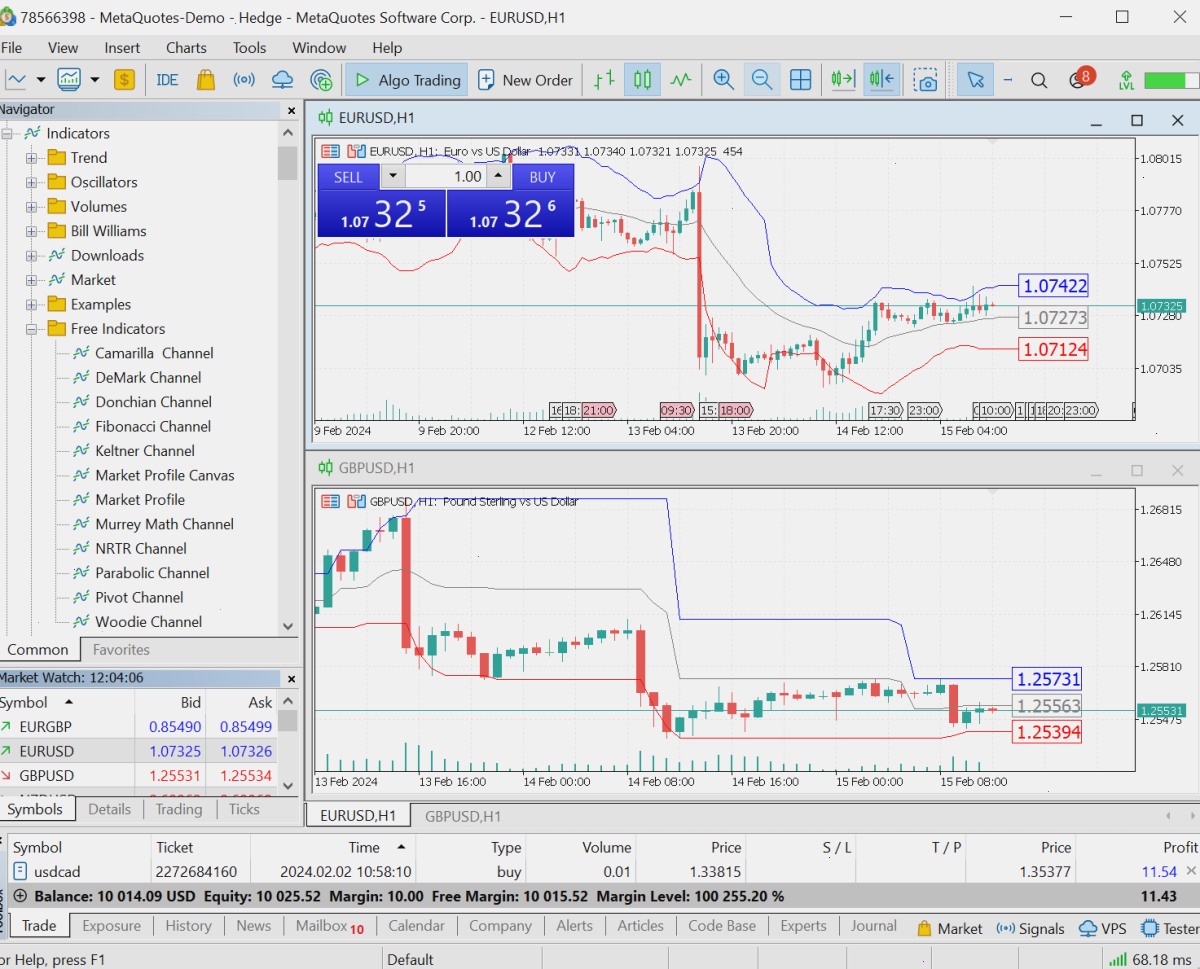Image resolution: width=1200 pixels, height=969 pixels.
Task: Tile chart windows with grid icon
Action: [x=800, y=80]
